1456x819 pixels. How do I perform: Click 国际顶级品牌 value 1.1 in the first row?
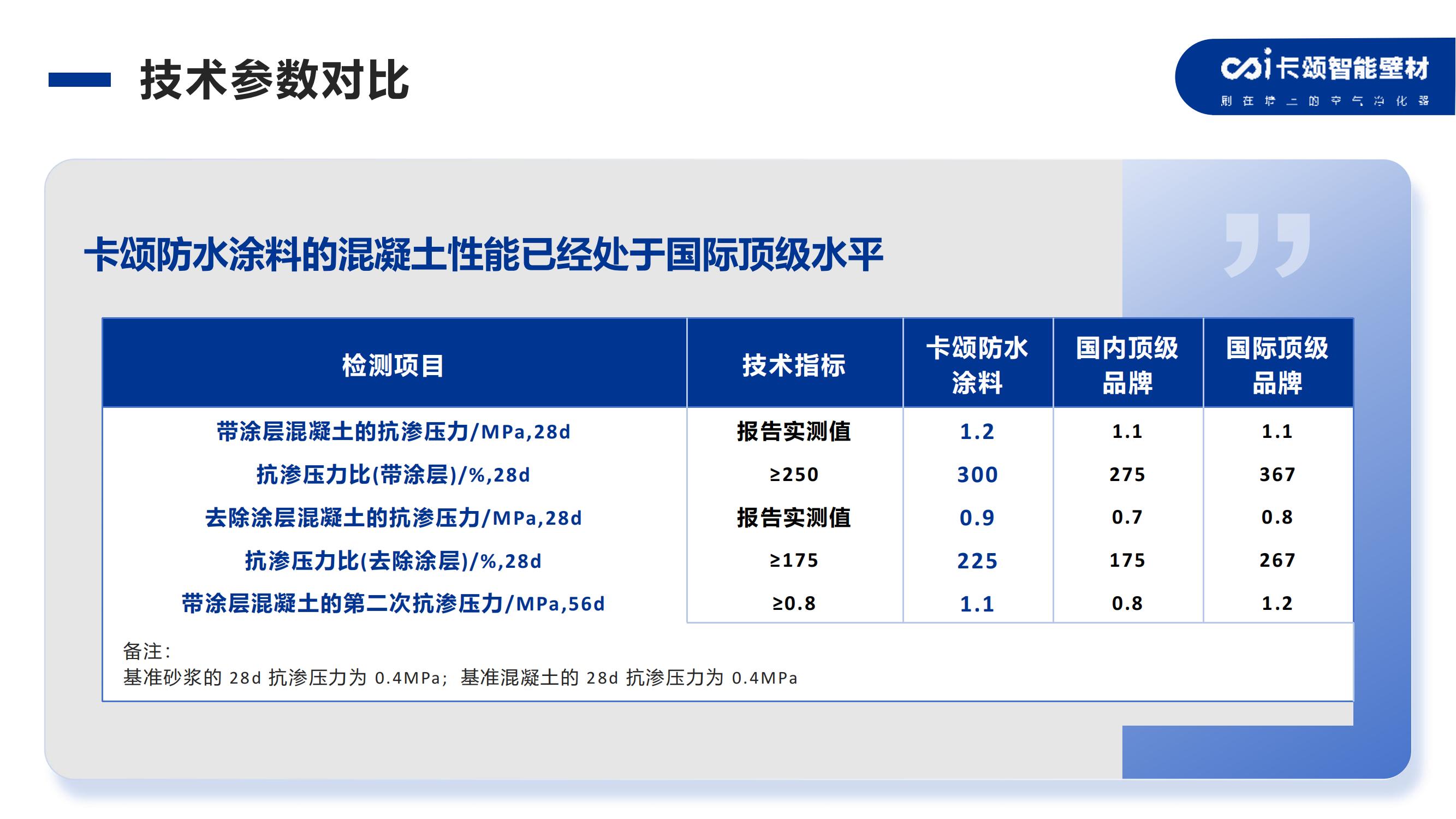coord(1277,432)
